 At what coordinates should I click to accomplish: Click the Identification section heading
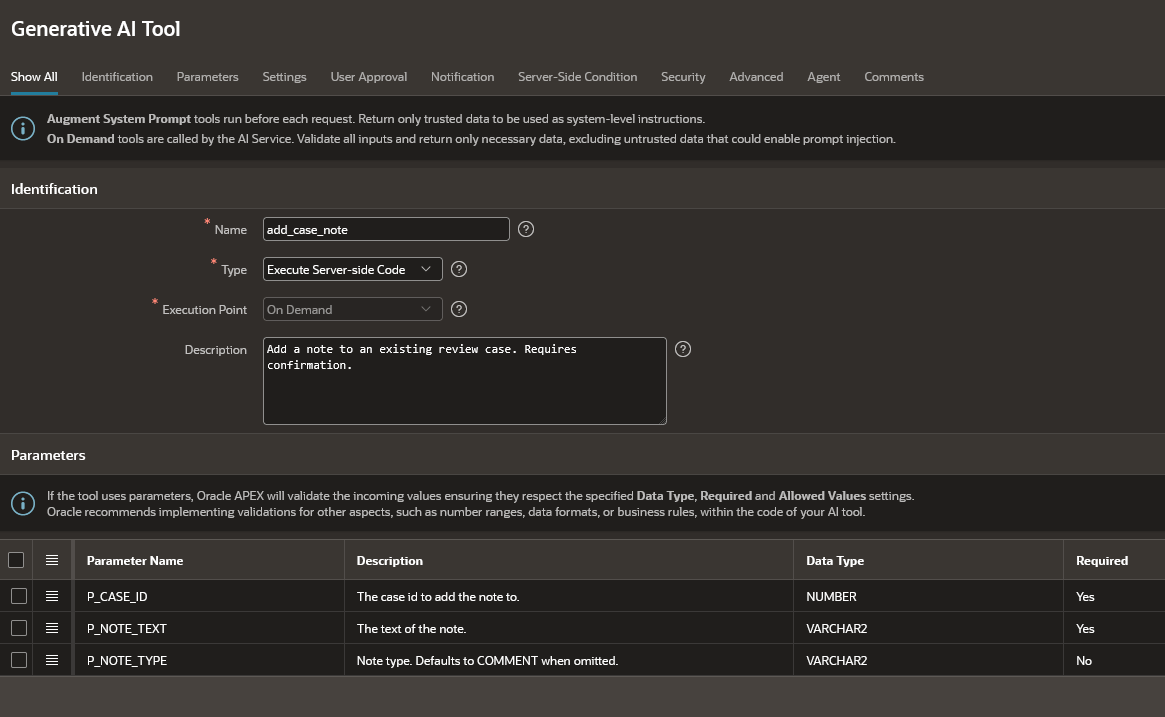pos(54,189)
